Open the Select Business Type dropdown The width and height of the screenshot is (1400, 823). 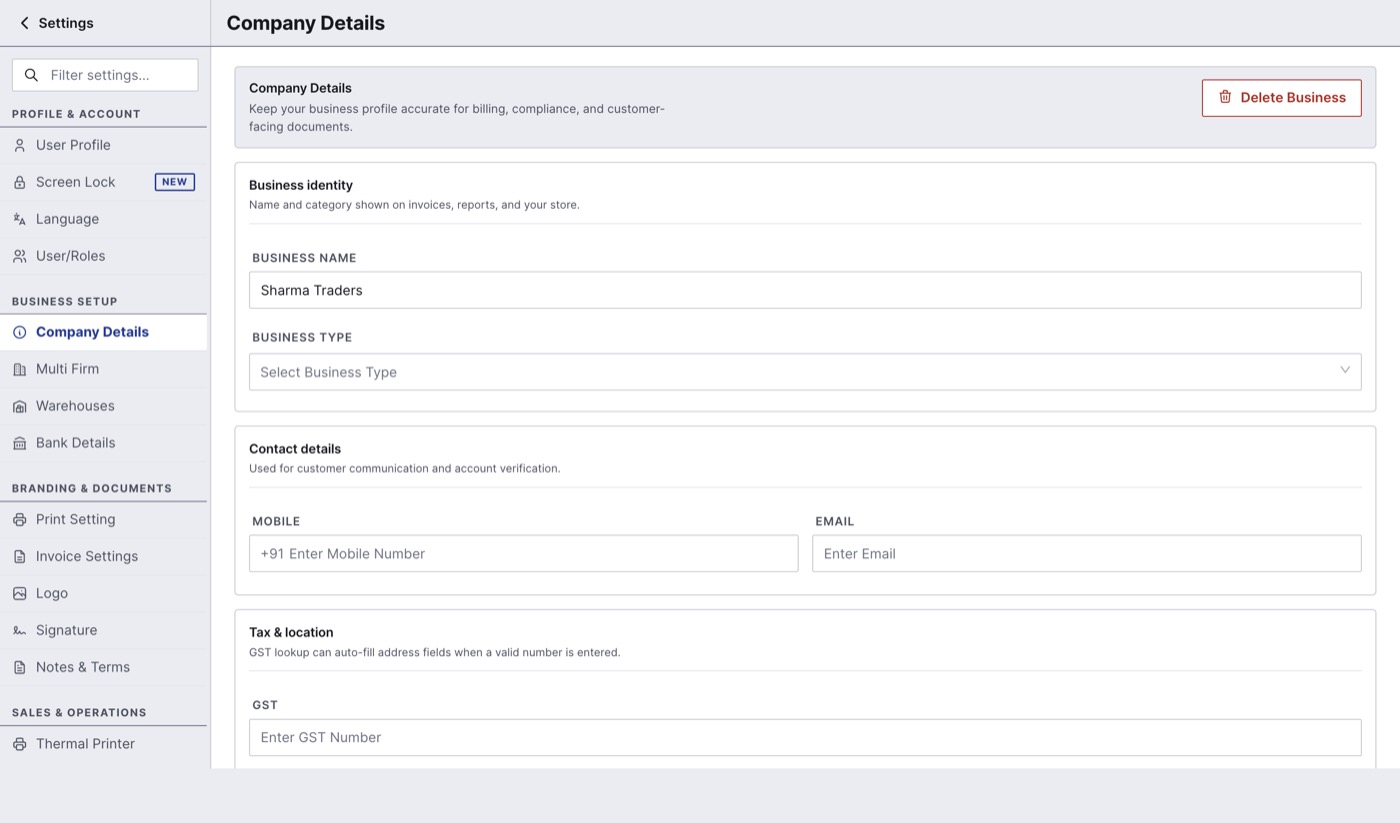(805, 372)
